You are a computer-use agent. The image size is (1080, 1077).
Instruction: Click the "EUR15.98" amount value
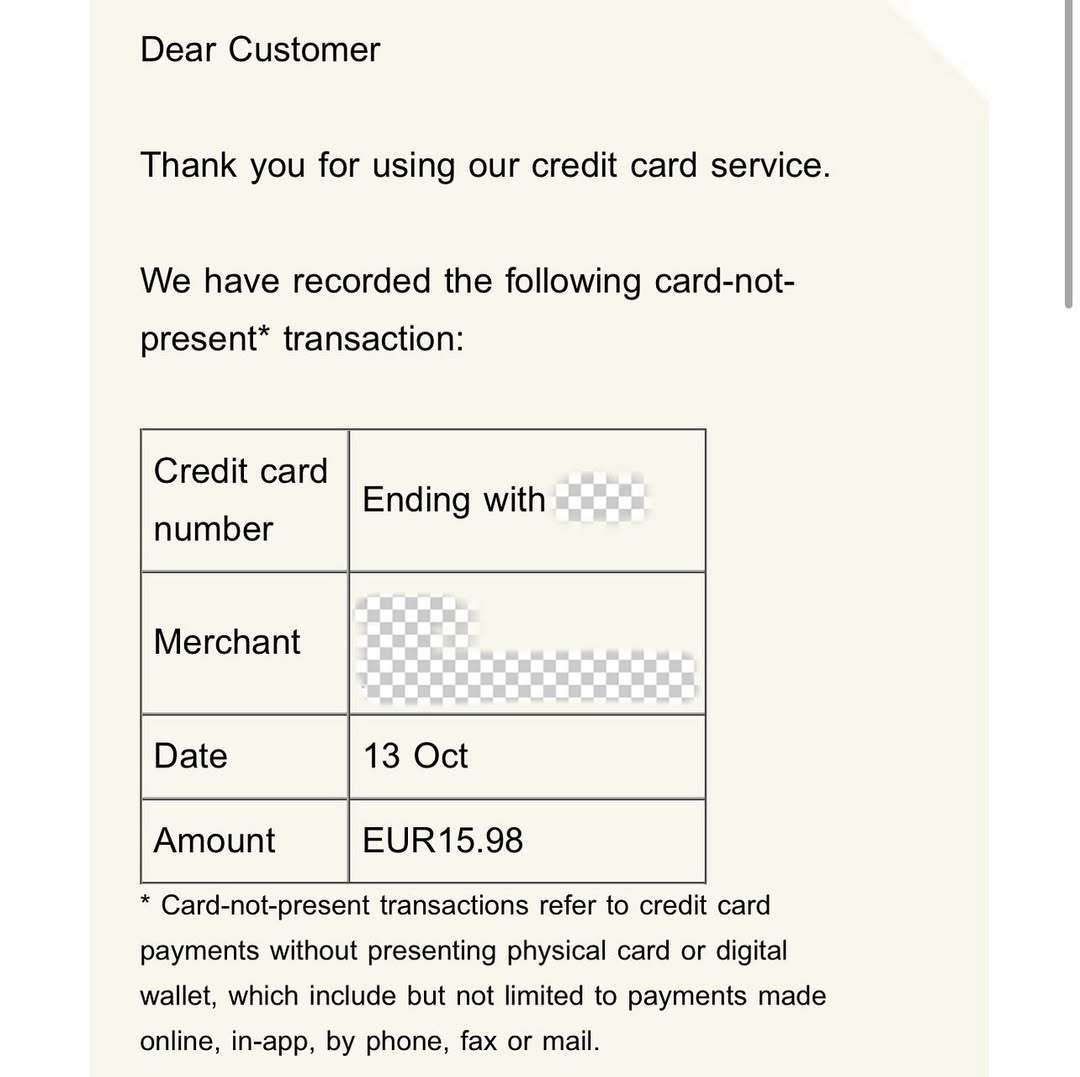[x=443, y=840]
